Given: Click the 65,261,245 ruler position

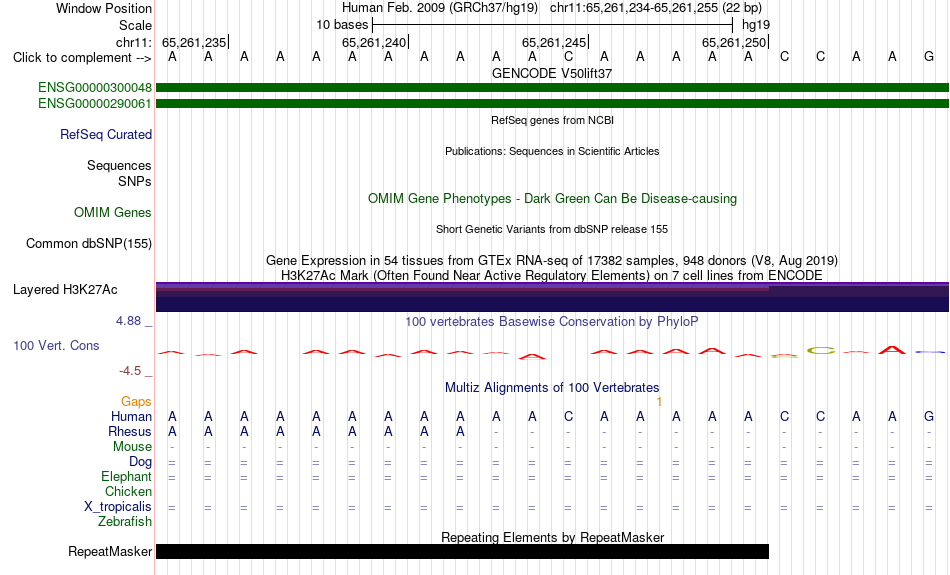Looking at the screenshot, I should coord(554,42).
